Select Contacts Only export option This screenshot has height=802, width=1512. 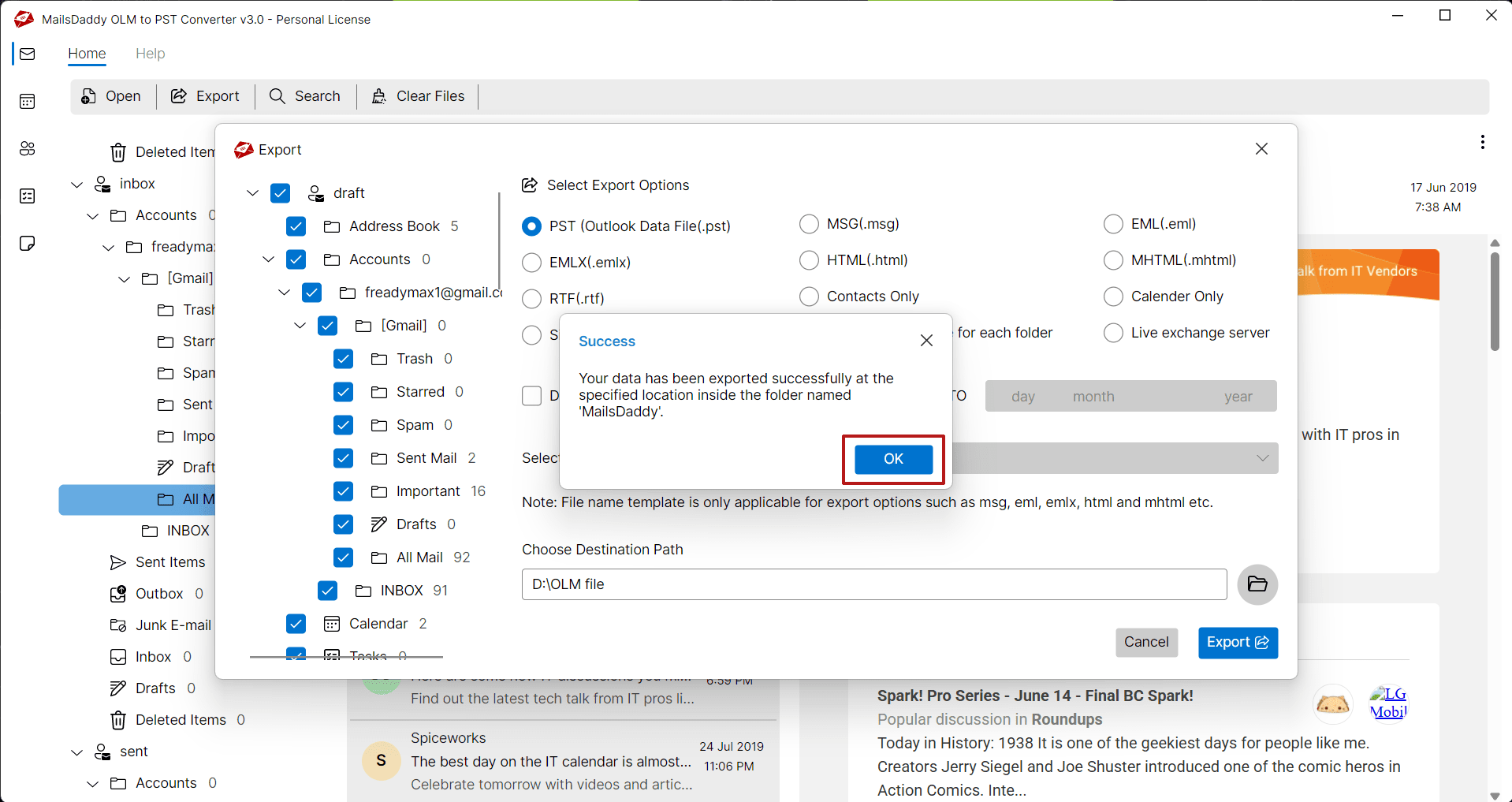(809, 297)
